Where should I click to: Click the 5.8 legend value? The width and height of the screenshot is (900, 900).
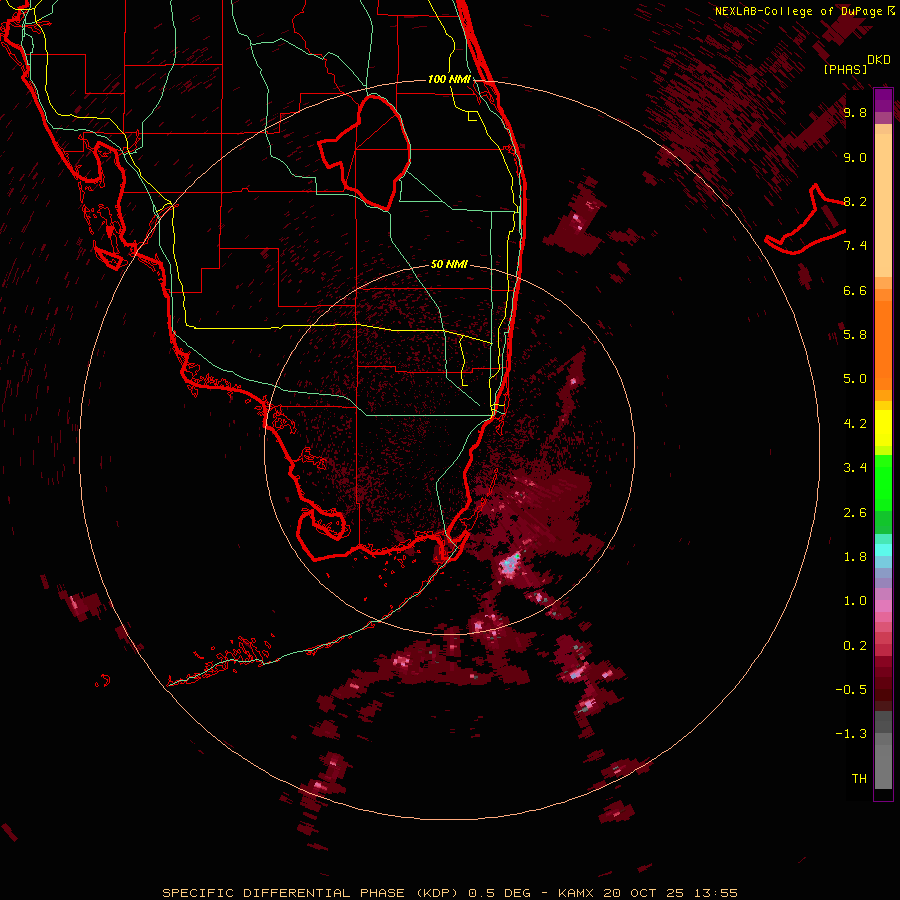pyautogui.click(x=855, y=335)
